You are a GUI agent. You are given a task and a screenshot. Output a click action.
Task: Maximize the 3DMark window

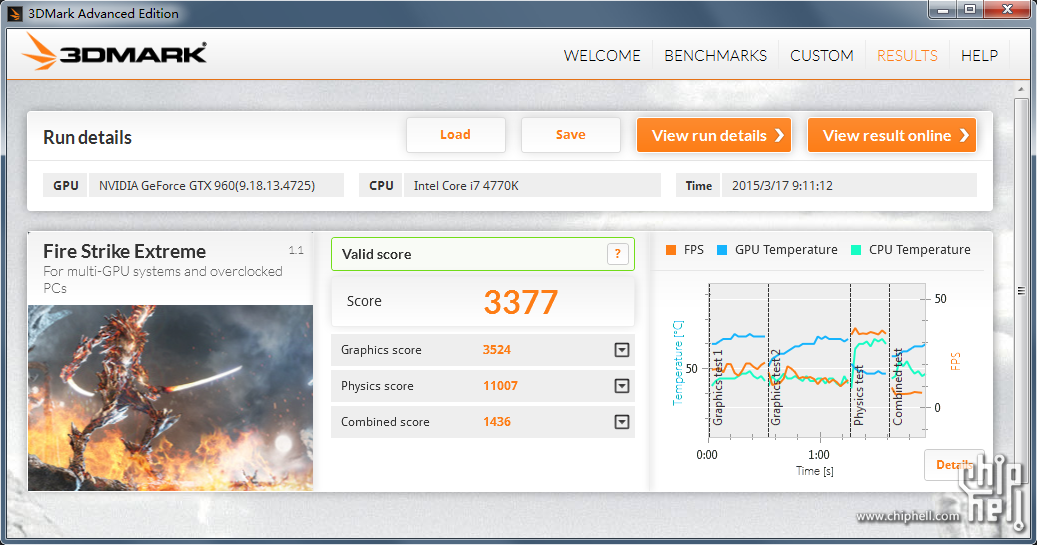(970, 10)
